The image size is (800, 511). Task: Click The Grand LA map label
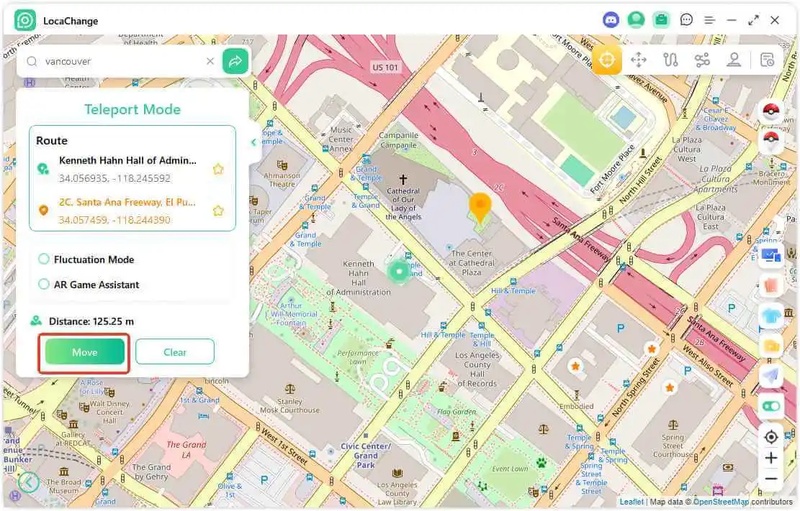click(x=186, y=449)
